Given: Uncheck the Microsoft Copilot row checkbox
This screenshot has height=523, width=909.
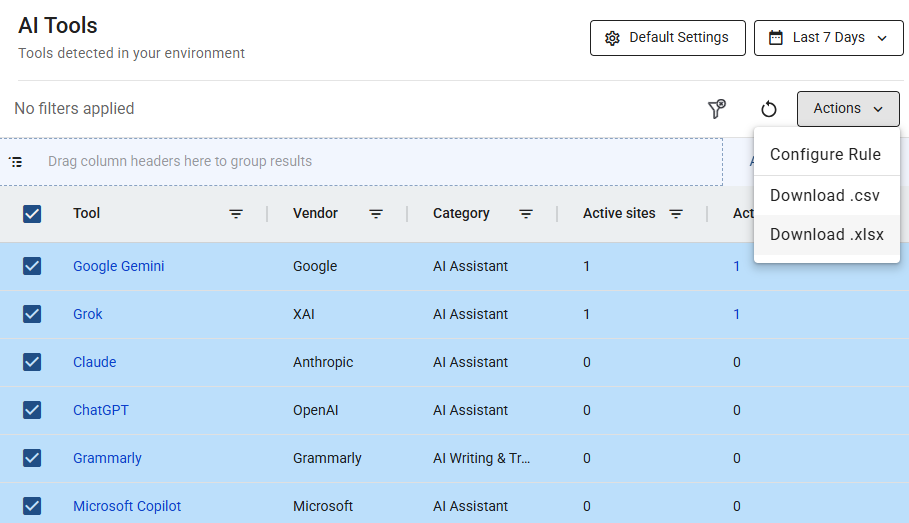Looking at the screenshot, I should pos(32,506).
